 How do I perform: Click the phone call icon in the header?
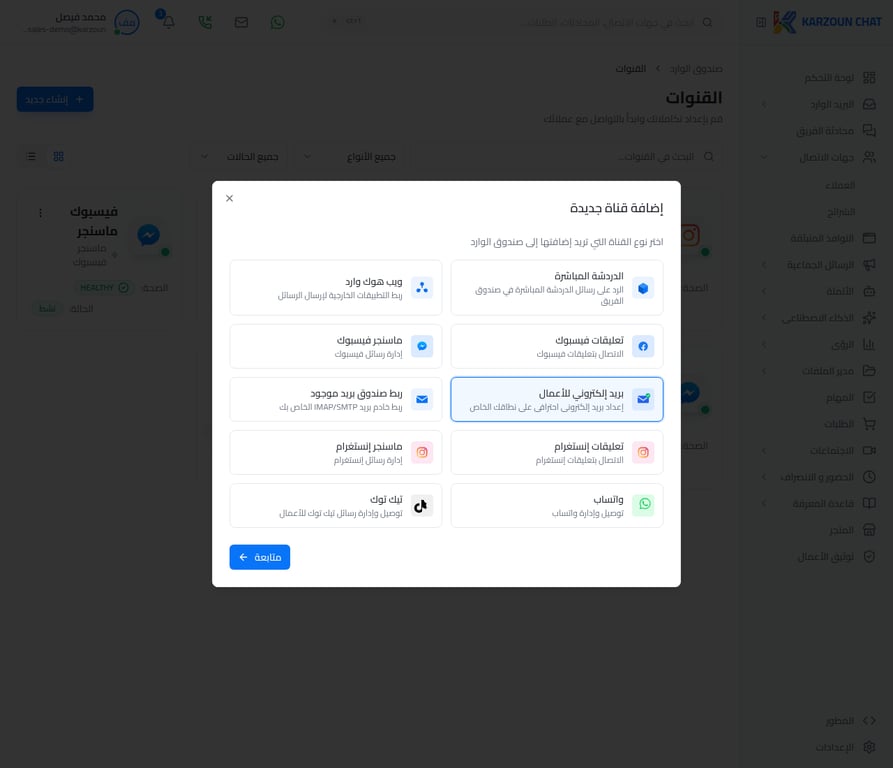click(x=205, y=22)
